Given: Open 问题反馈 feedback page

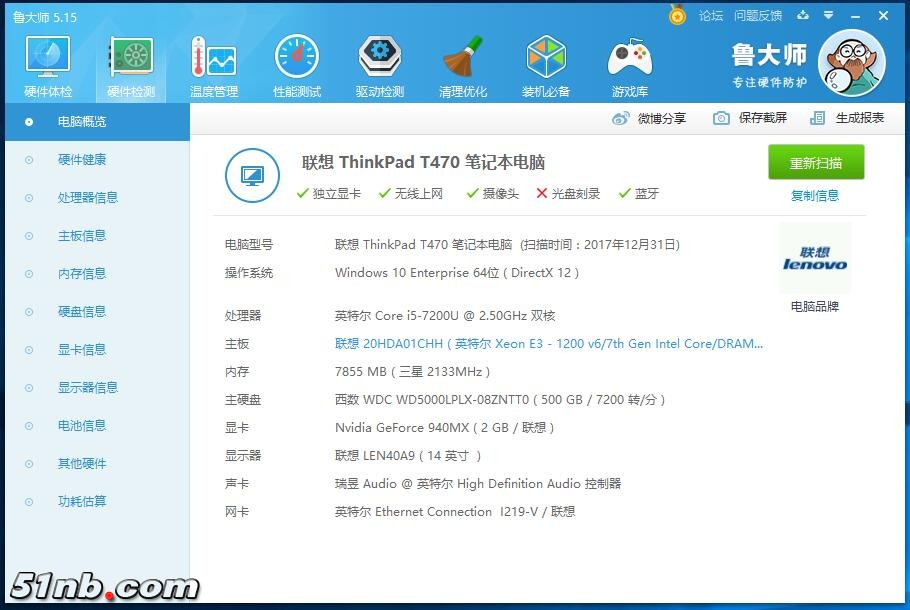Looking at the screenshot, I should pos(760,16).
